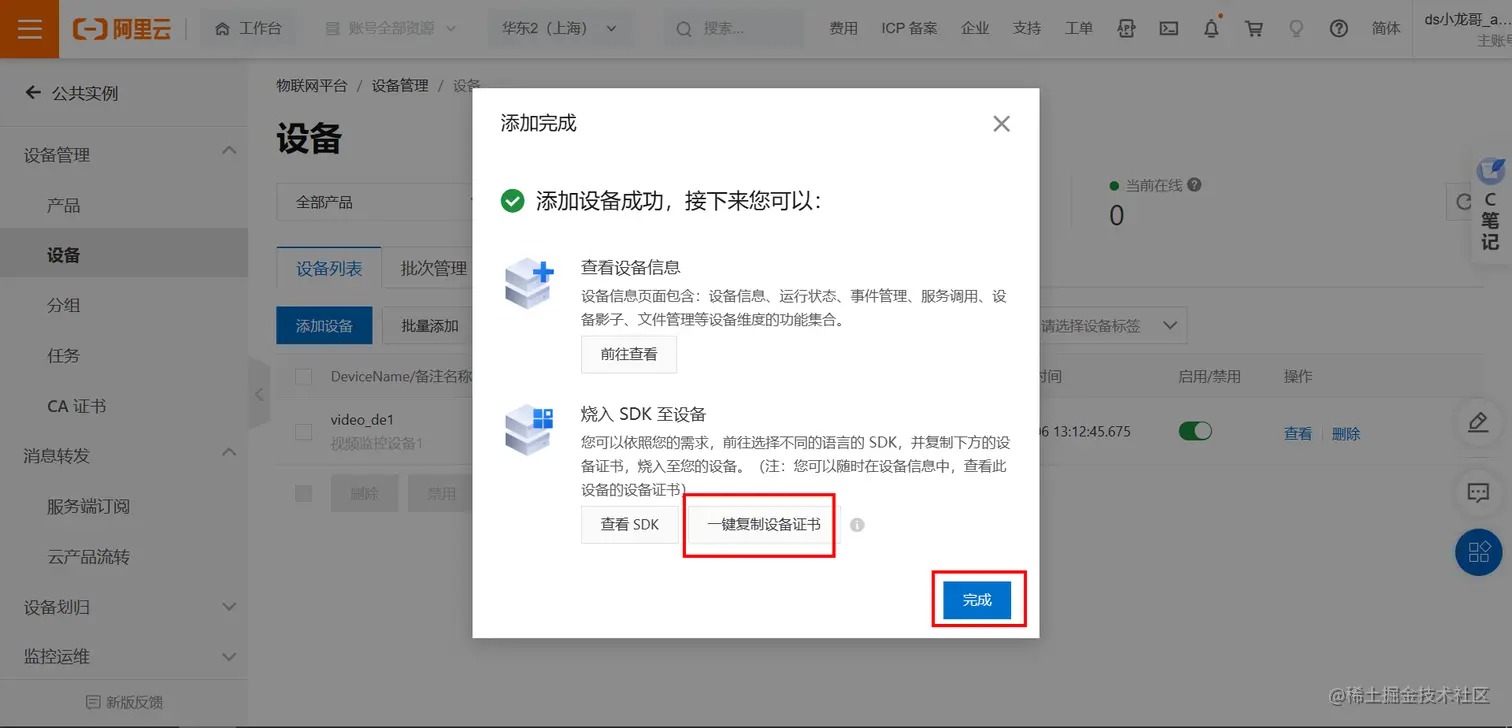Click the 物联网平台 breadcrumb
This screenshot has width=1512, height=728.
312,86
